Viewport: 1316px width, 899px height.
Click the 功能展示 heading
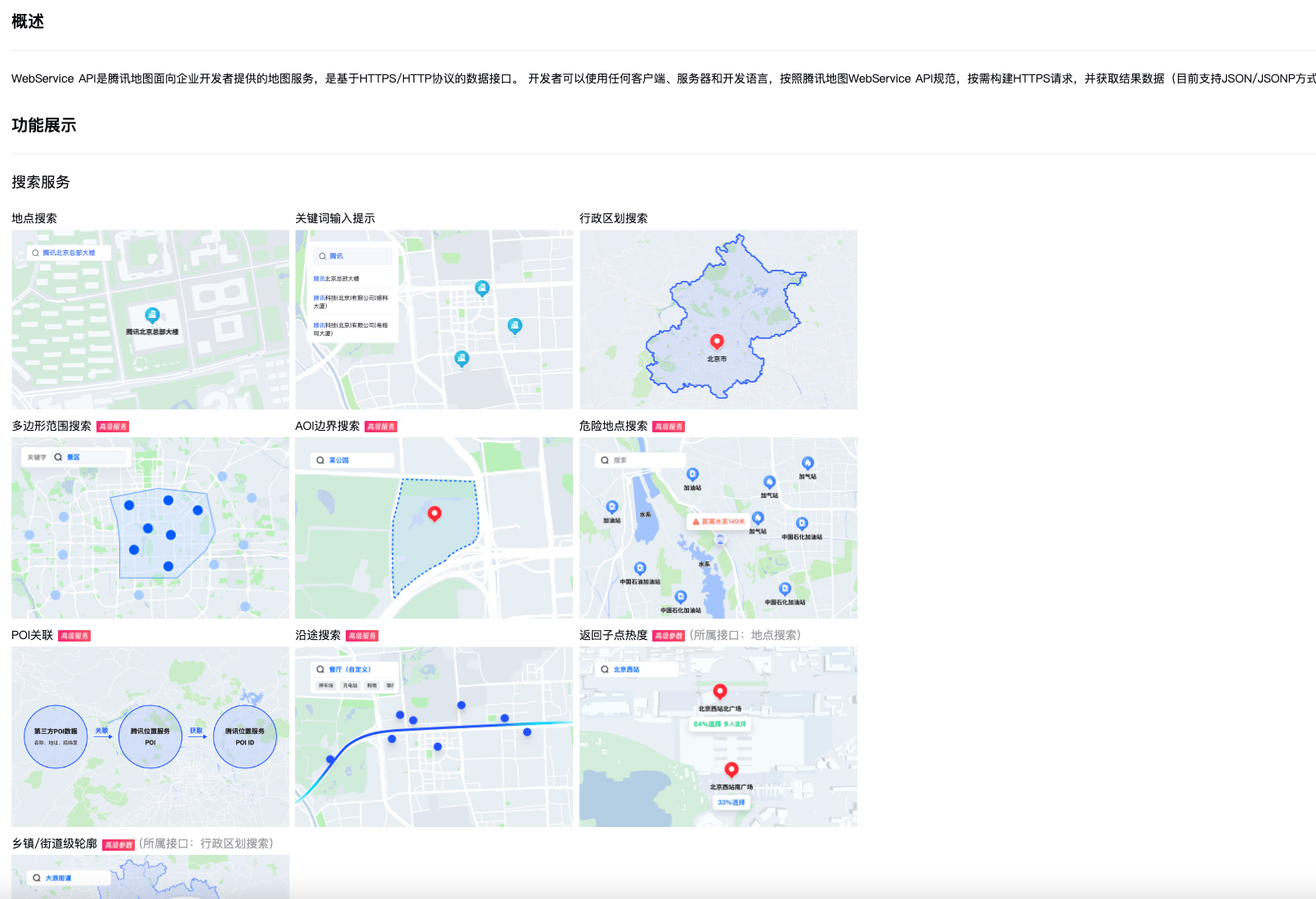(x=44, y=125)
